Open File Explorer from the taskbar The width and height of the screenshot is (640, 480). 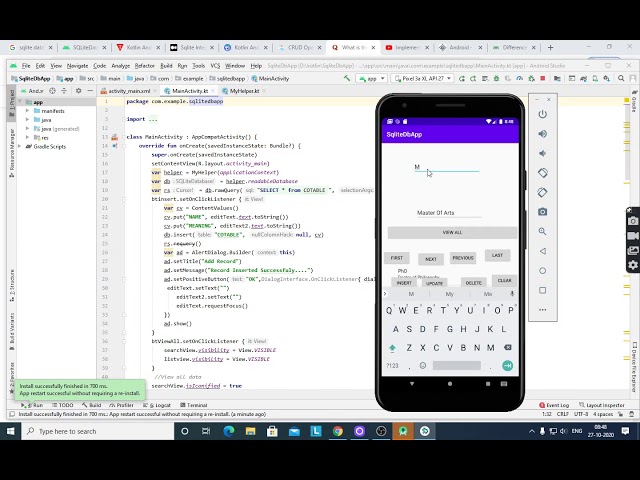250,431
